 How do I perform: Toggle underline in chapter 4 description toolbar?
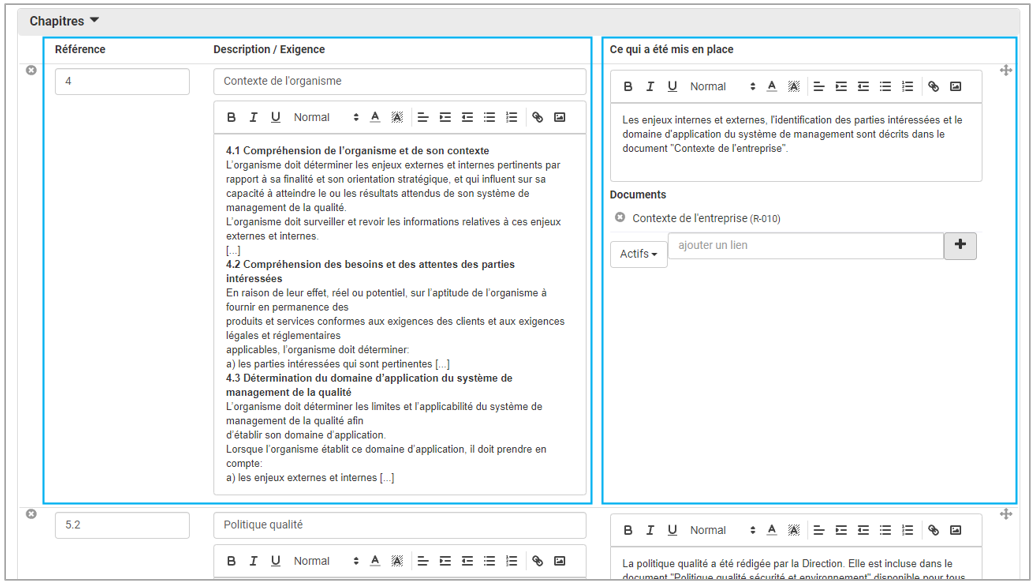coord(276,117)
